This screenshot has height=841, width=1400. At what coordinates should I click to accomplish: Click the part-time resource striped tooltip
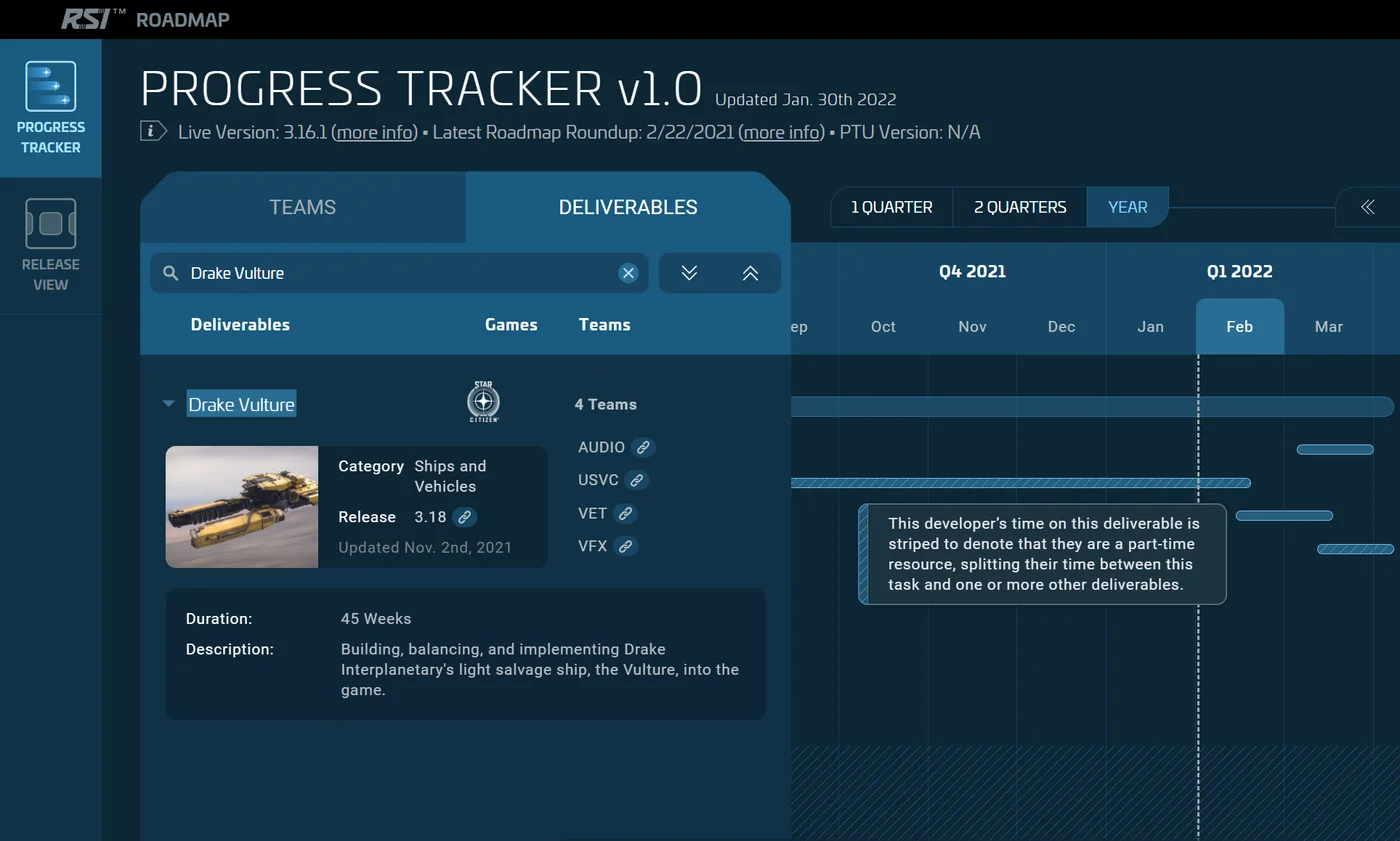tap(1042, 553)
